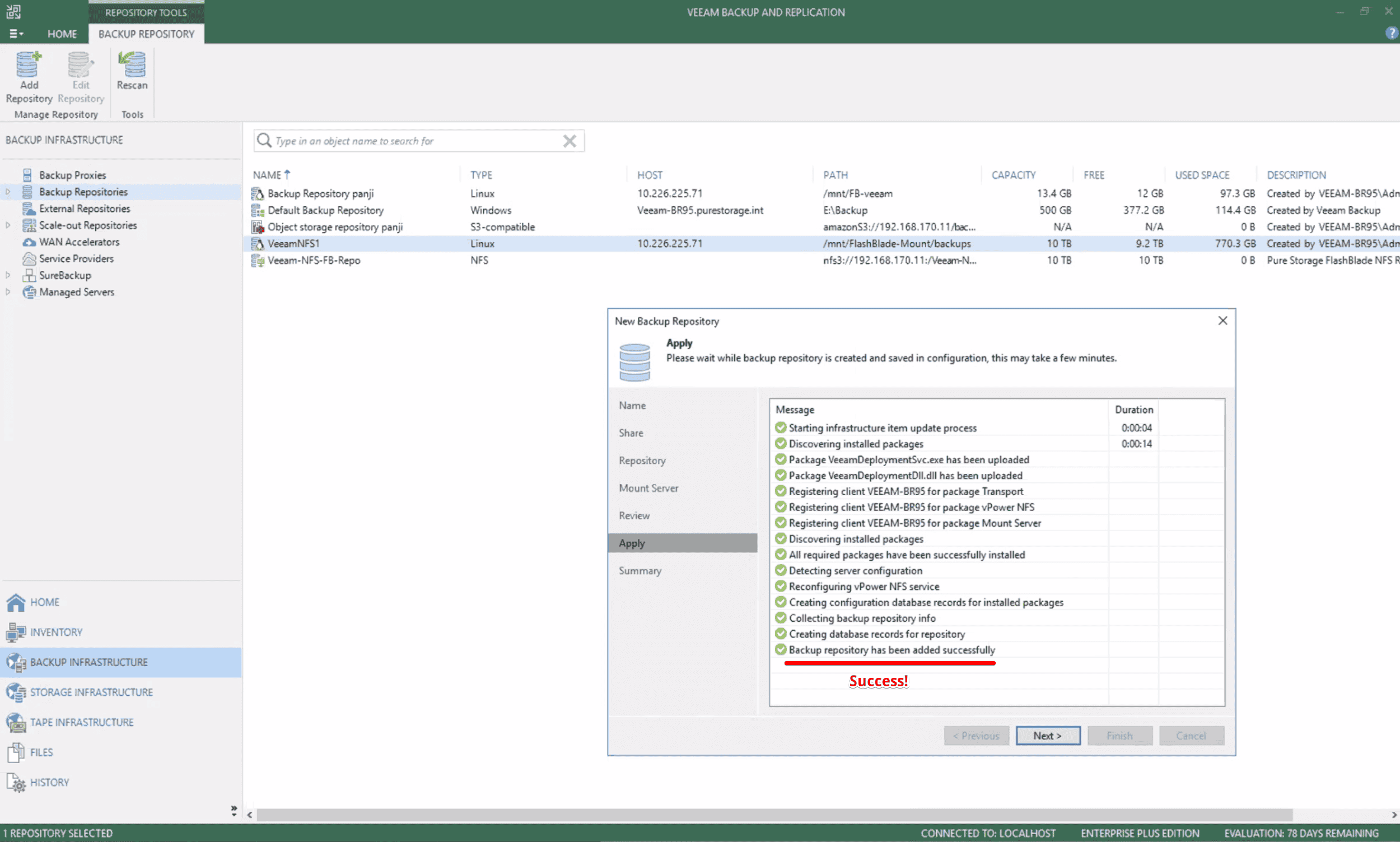Select Backup Repositories tree node
1400x842 pixels.
(x=83, y=192)
